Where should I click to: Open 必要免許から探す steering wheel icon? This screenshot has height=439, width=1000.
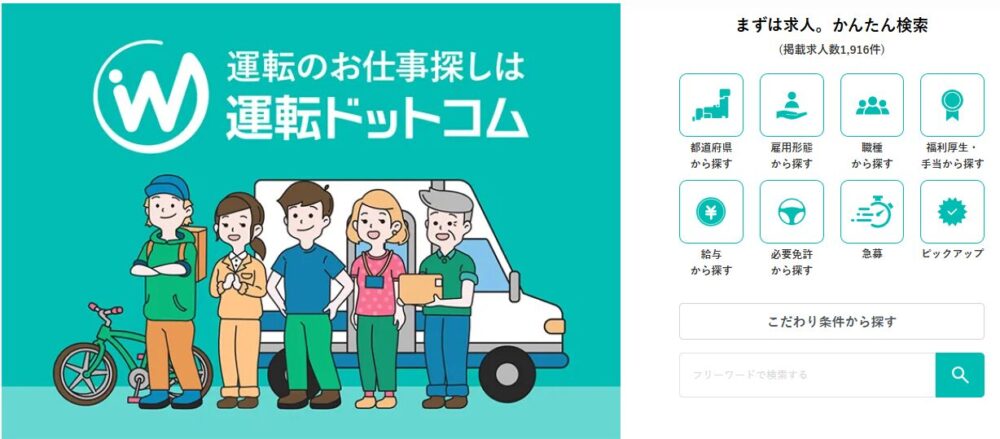click(791, 212)
